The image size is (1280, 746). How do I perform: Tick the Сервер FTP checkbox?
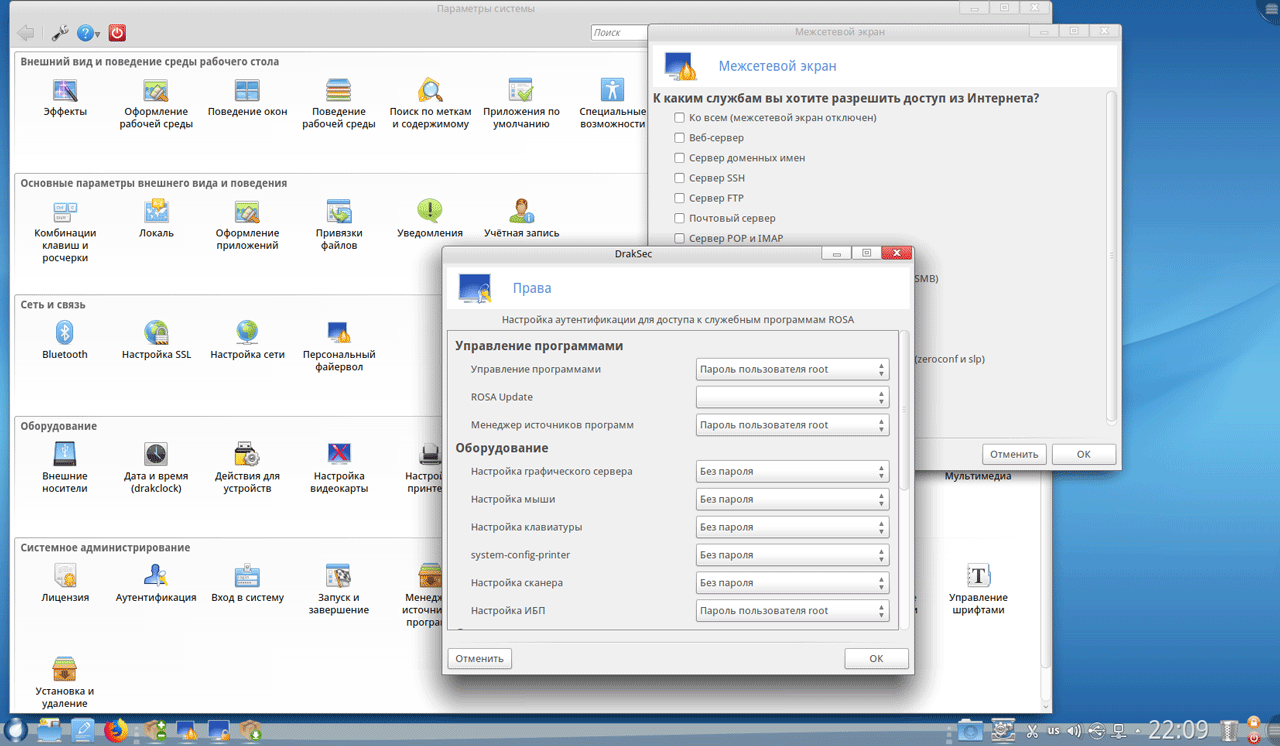680,198
